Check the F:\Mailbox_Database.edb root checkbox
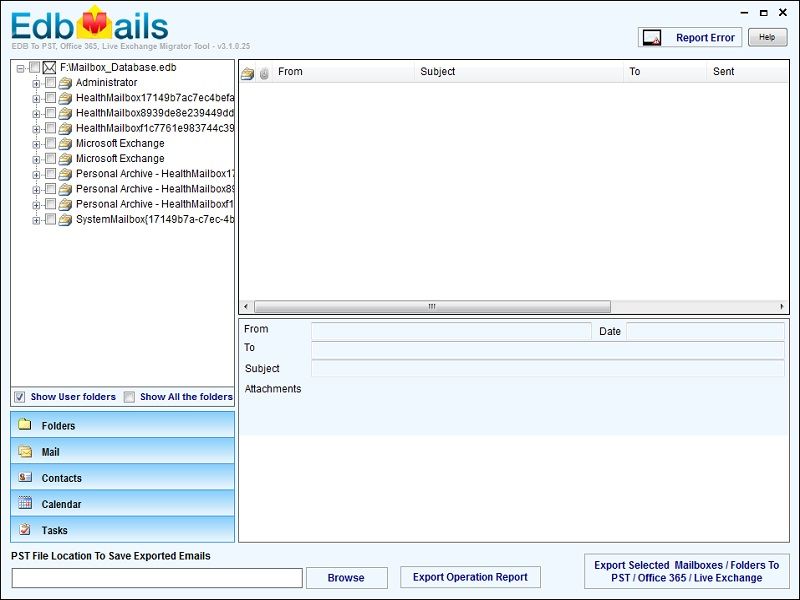The width and height of the screenshot is (800, 600). click(x=35, y=67)
